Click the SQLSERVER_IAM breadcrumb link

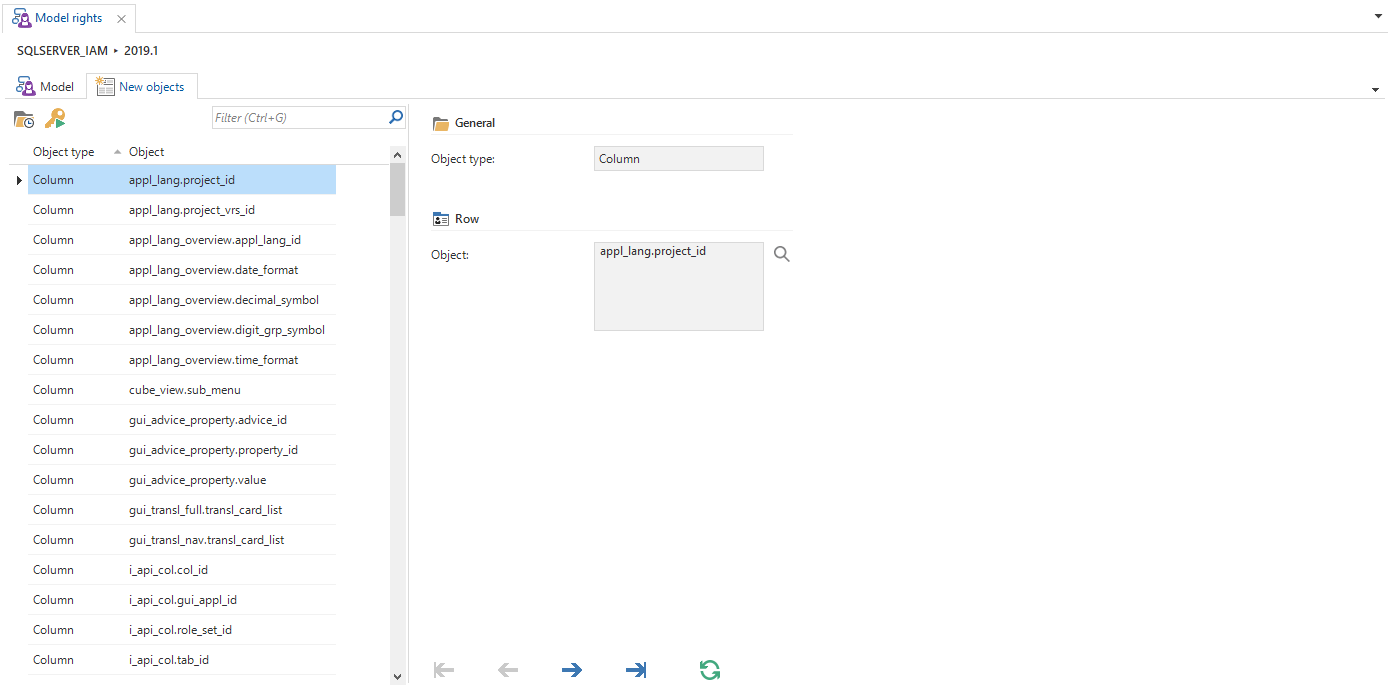point(62,50)
